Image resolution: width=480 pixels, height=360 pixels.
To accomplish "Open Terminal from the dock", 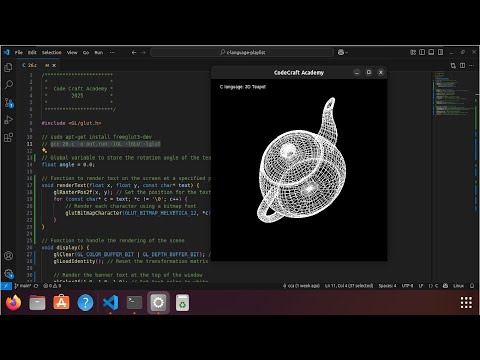I will (x=134, y=303).
